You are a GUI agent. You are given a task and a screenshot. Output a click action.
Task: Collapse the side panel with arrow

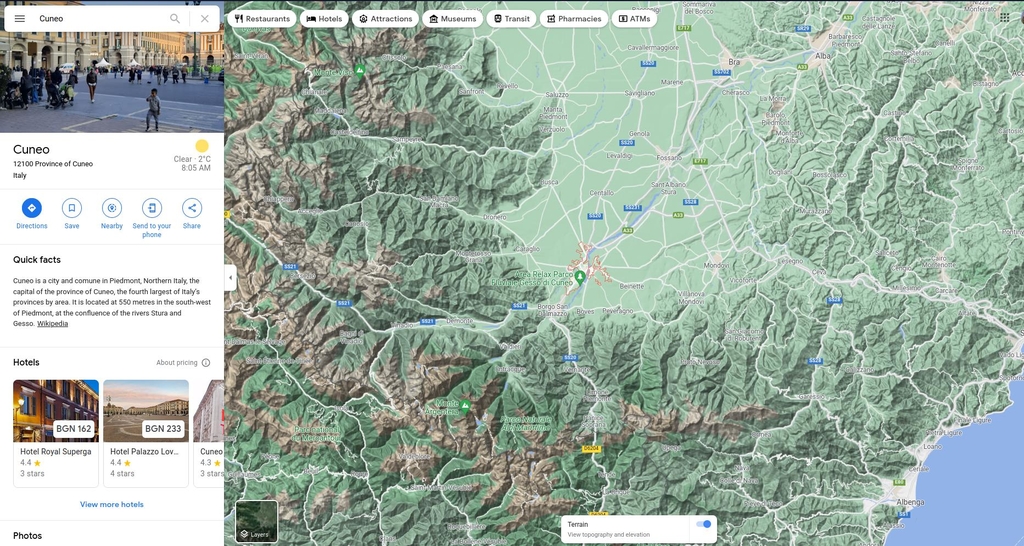point(230,277)
